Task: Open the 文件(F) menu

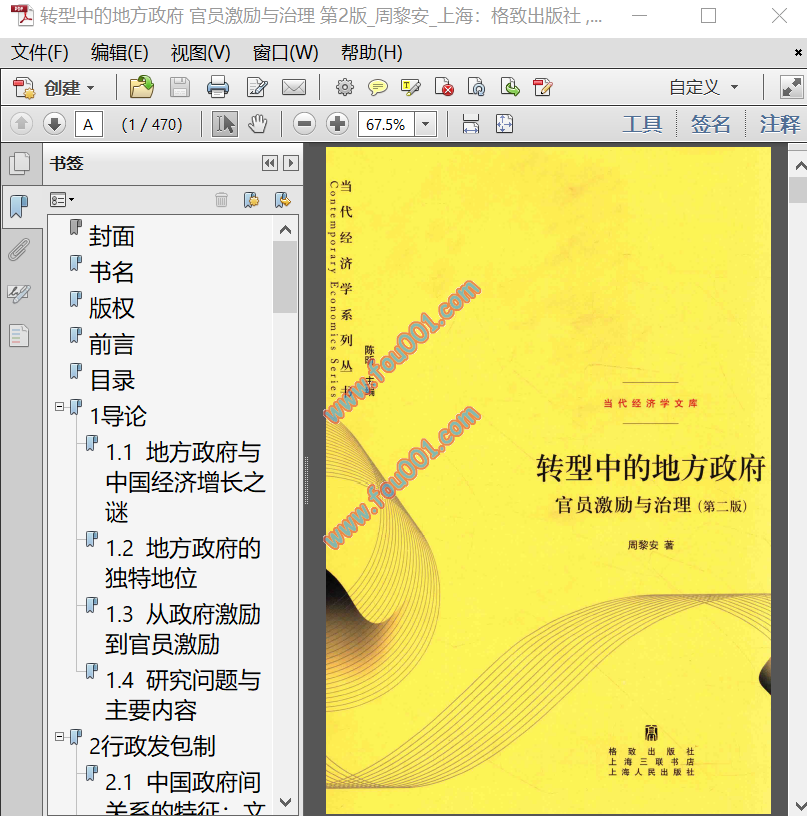Action: coord(40,53)
